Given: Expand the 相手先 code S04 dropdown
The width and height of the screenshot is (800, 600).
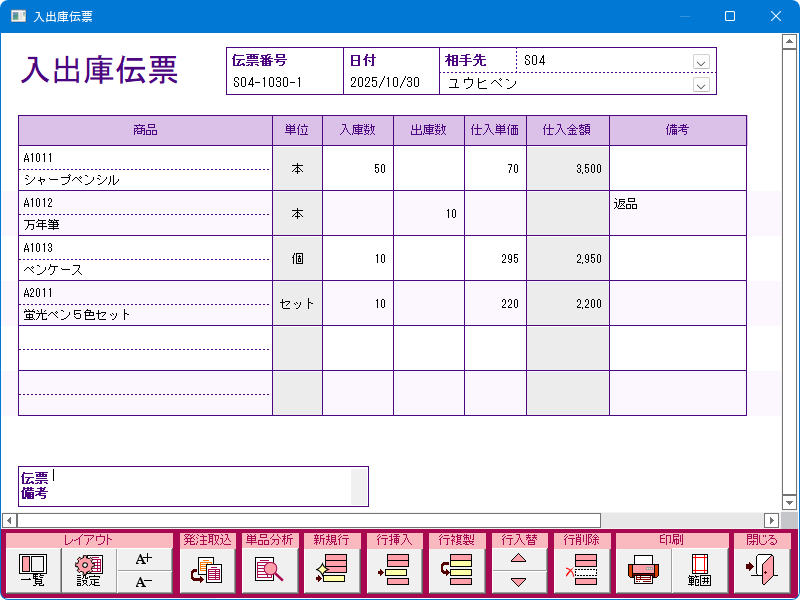Looking at the screenshot, I should tap(701, 61).
